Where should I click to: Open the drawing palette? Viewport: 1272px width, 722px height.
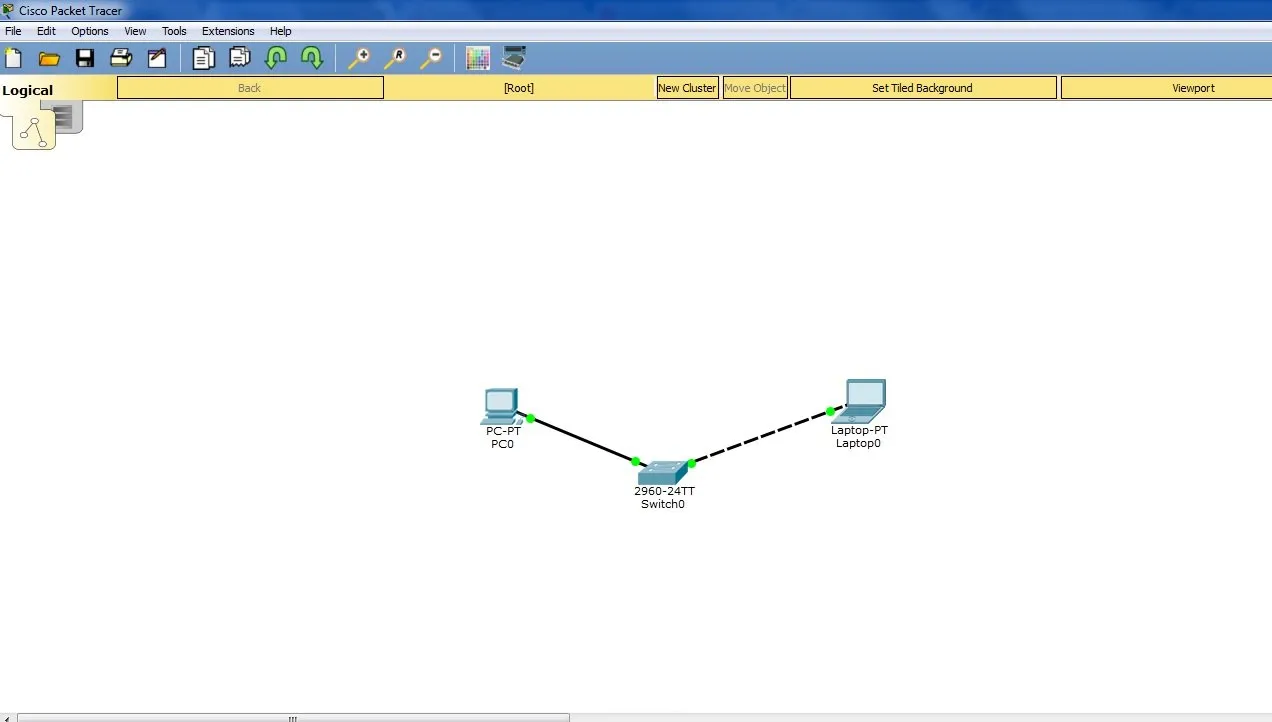(478, 58)
